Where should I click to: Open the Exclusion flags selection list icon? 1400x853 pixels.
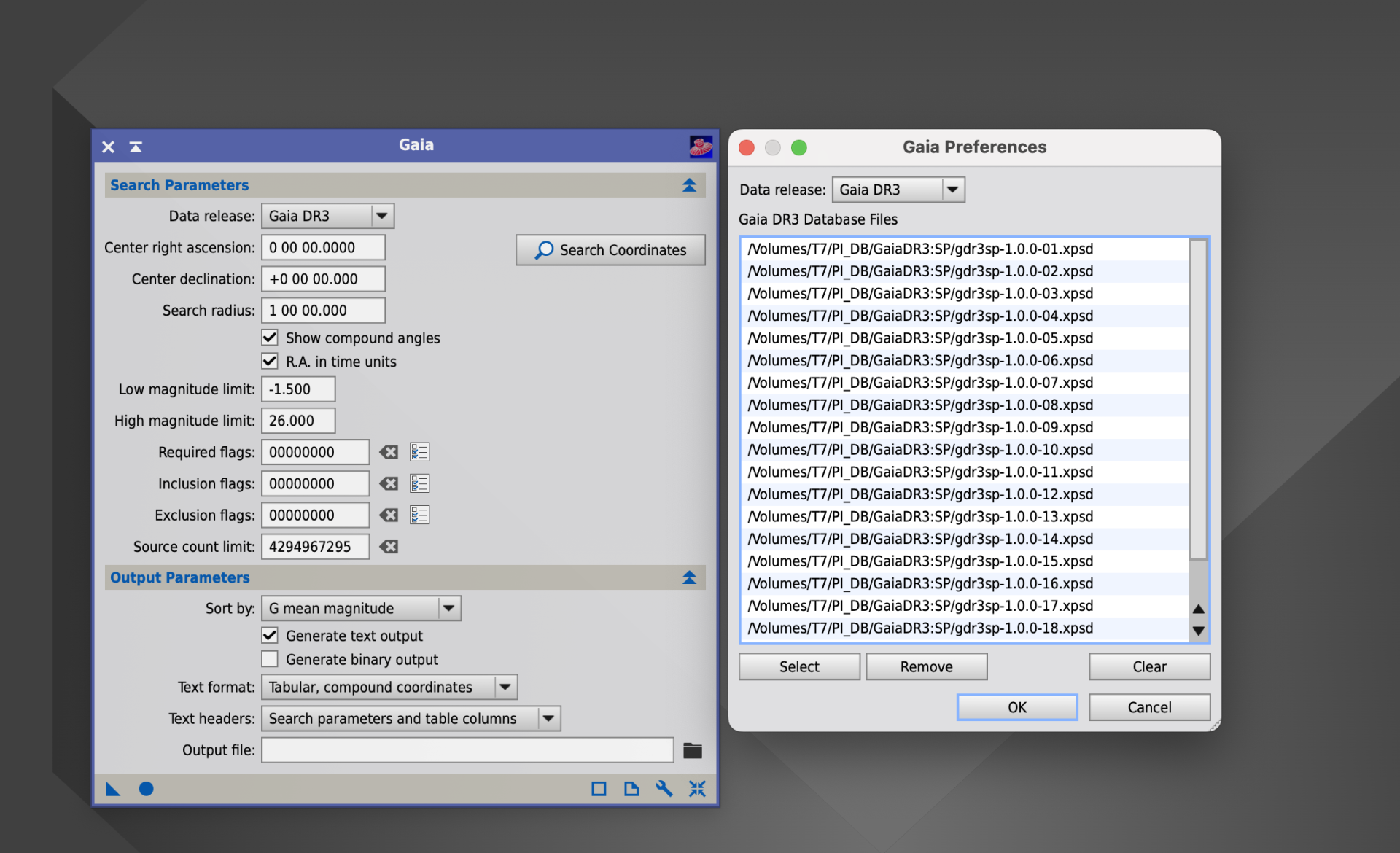419,515
